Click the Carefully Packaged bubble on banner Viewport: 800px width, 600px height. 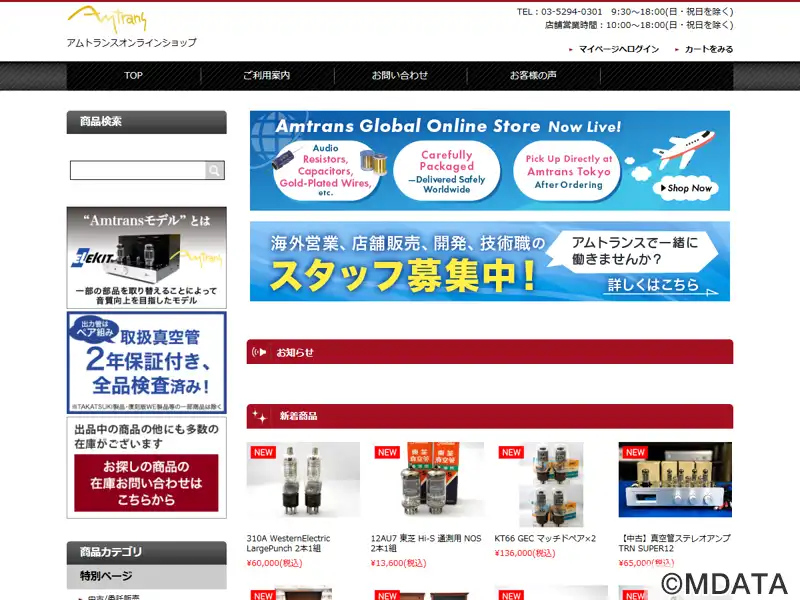click(x=446, y=171)
